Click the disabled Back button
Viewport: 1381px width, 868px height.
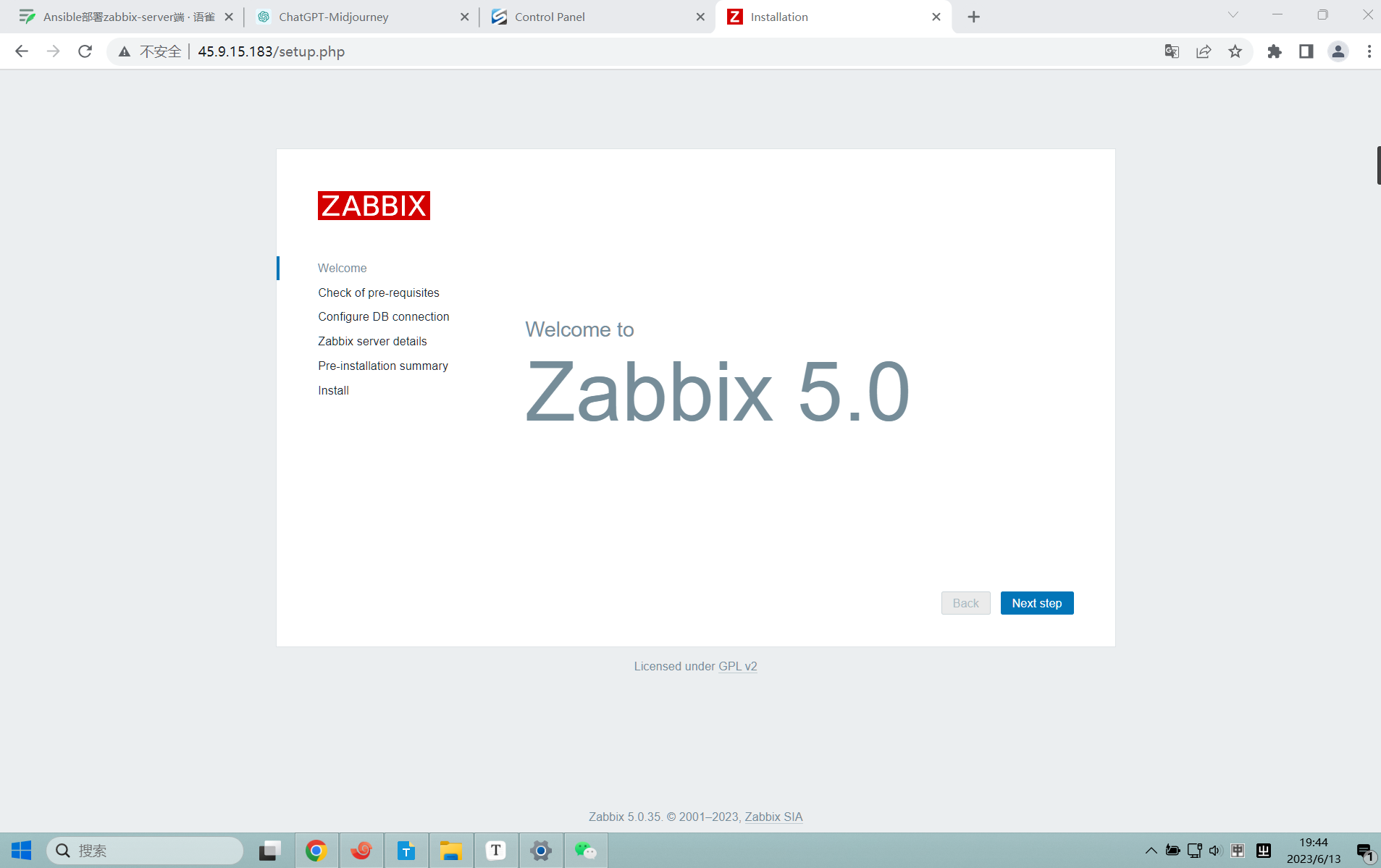coord(965,603)
